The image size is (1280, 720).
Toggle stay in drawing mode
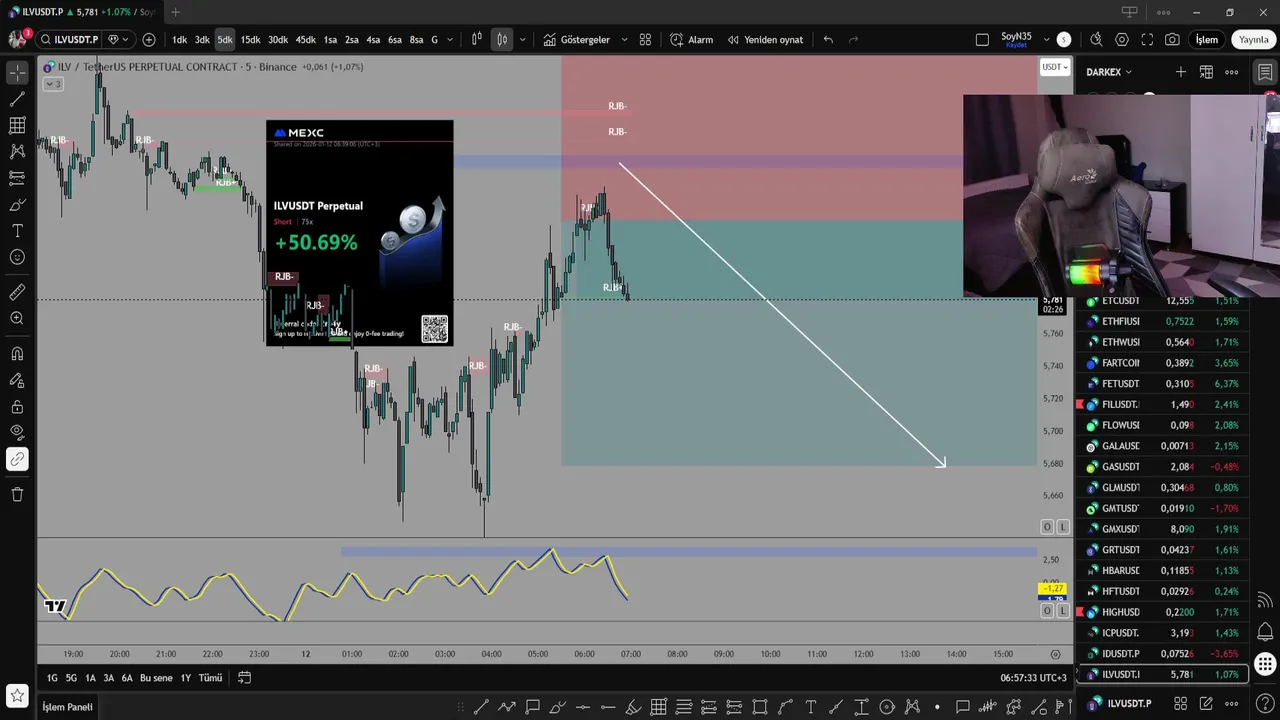click(x=17, y=380)
